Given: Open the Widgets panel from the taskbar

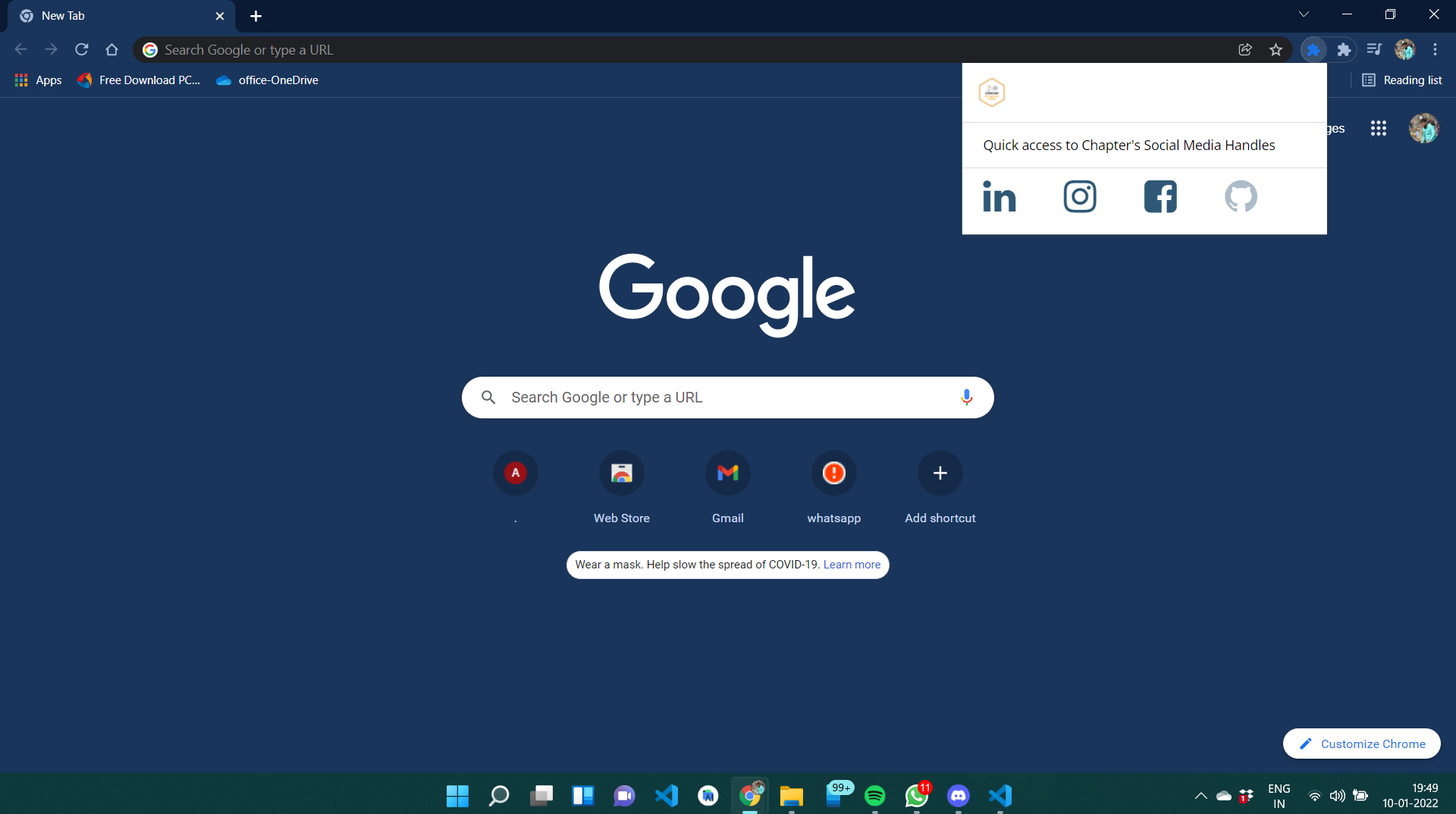Looking at the screenshot, I should click(x=582, y=796).
